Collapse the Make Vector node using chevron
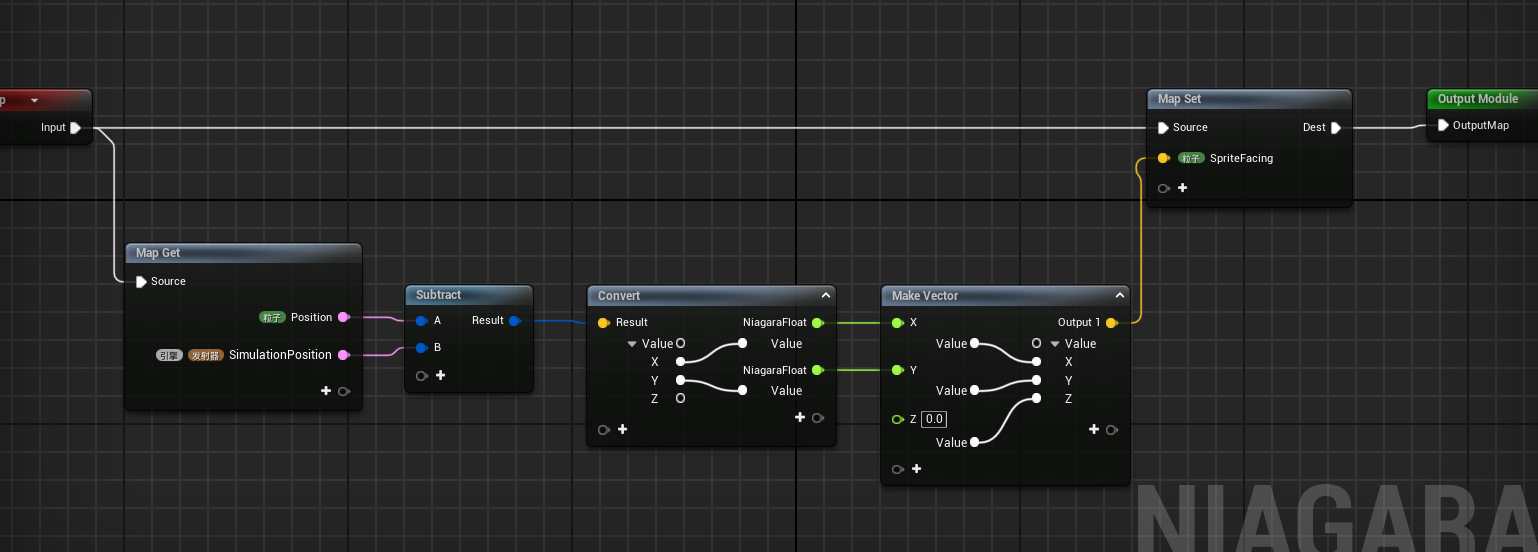 pos(1120,296)
